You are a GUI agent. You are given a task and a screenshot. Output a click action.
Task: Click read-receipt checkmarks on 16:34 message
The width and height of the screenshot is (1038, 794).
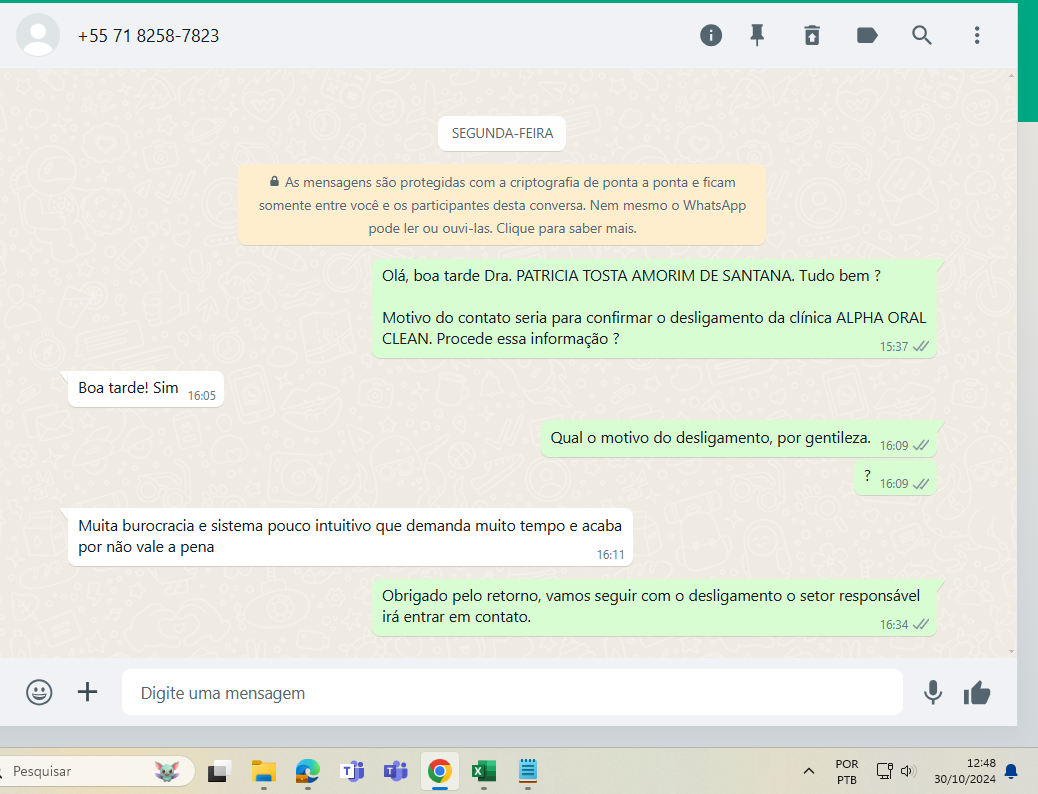pos(921,624)
